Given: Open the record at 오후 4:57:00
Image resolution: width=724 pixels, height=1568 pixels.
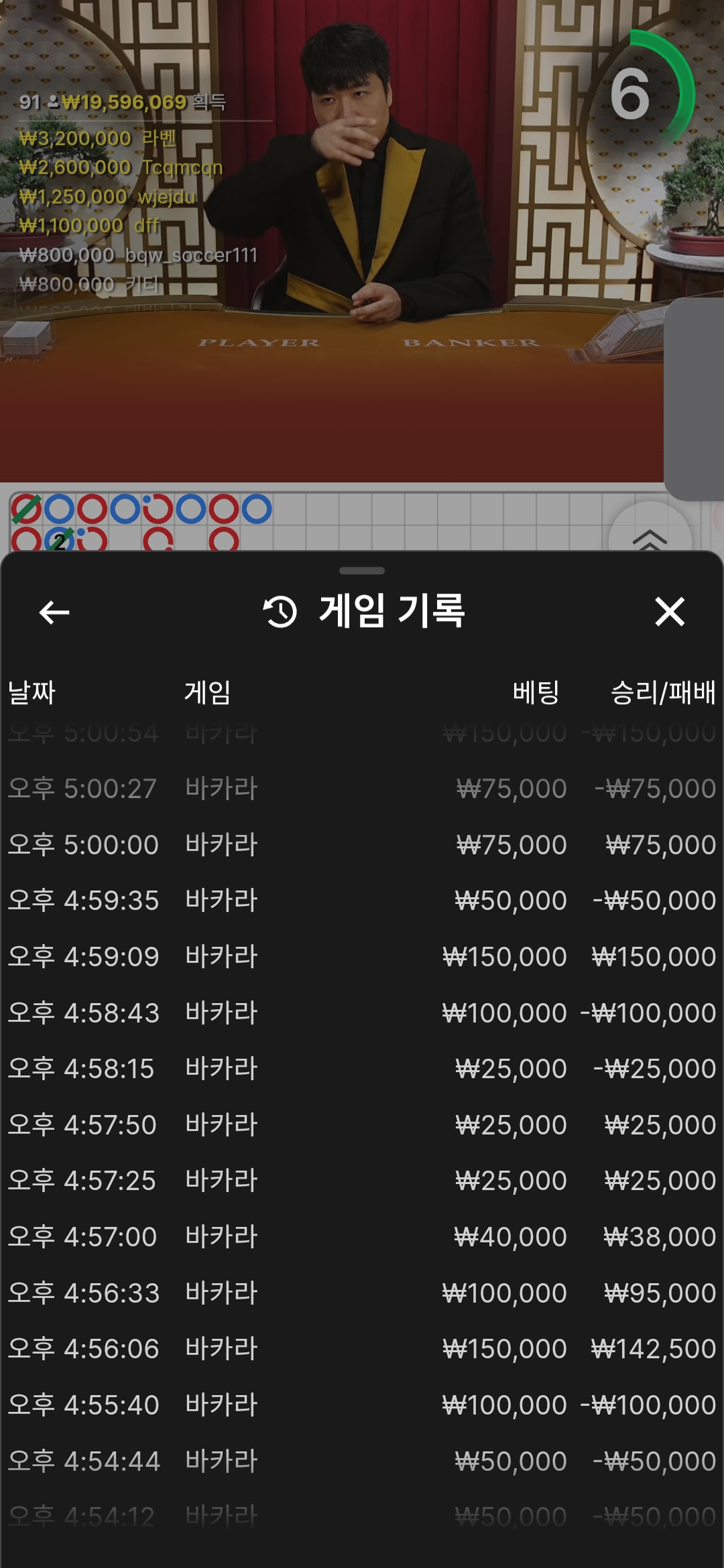Looking at the screenshot, I should pos(362,1237).
